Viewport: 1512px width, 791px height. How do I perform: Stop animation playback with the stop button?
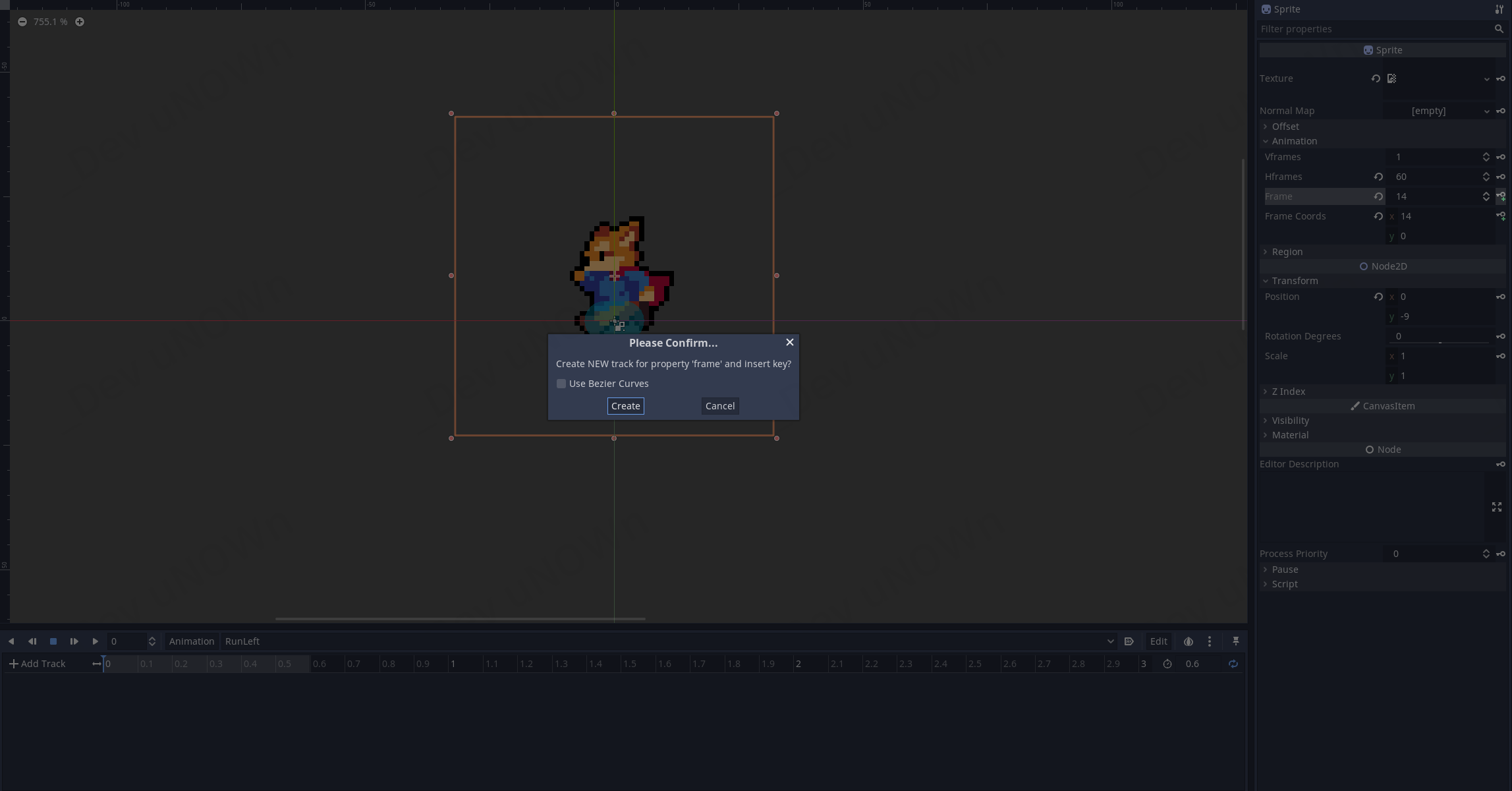[53, 641]
